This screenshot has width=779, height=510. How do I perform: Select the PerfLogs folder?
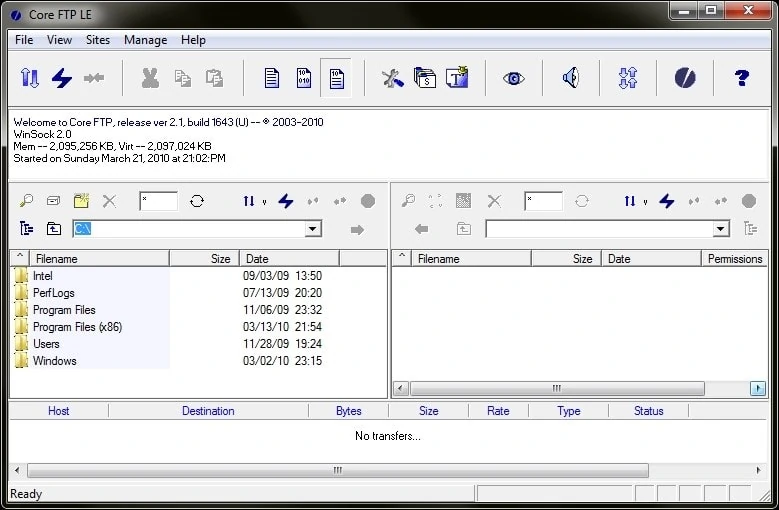(x=54, y=292)
